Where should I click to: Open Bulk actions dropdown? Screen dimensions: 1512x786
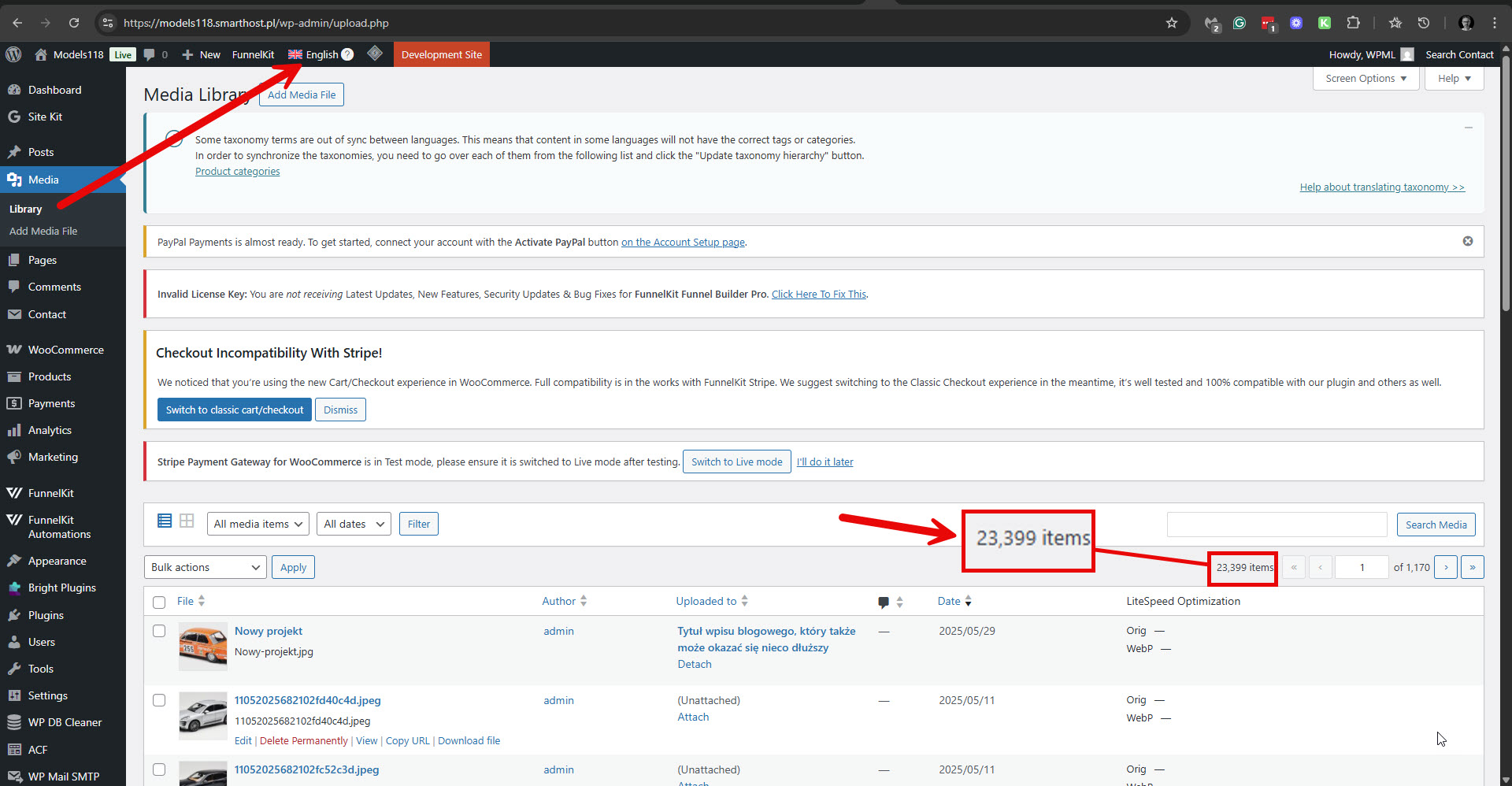pyautogui.click(x=205, y=567)
